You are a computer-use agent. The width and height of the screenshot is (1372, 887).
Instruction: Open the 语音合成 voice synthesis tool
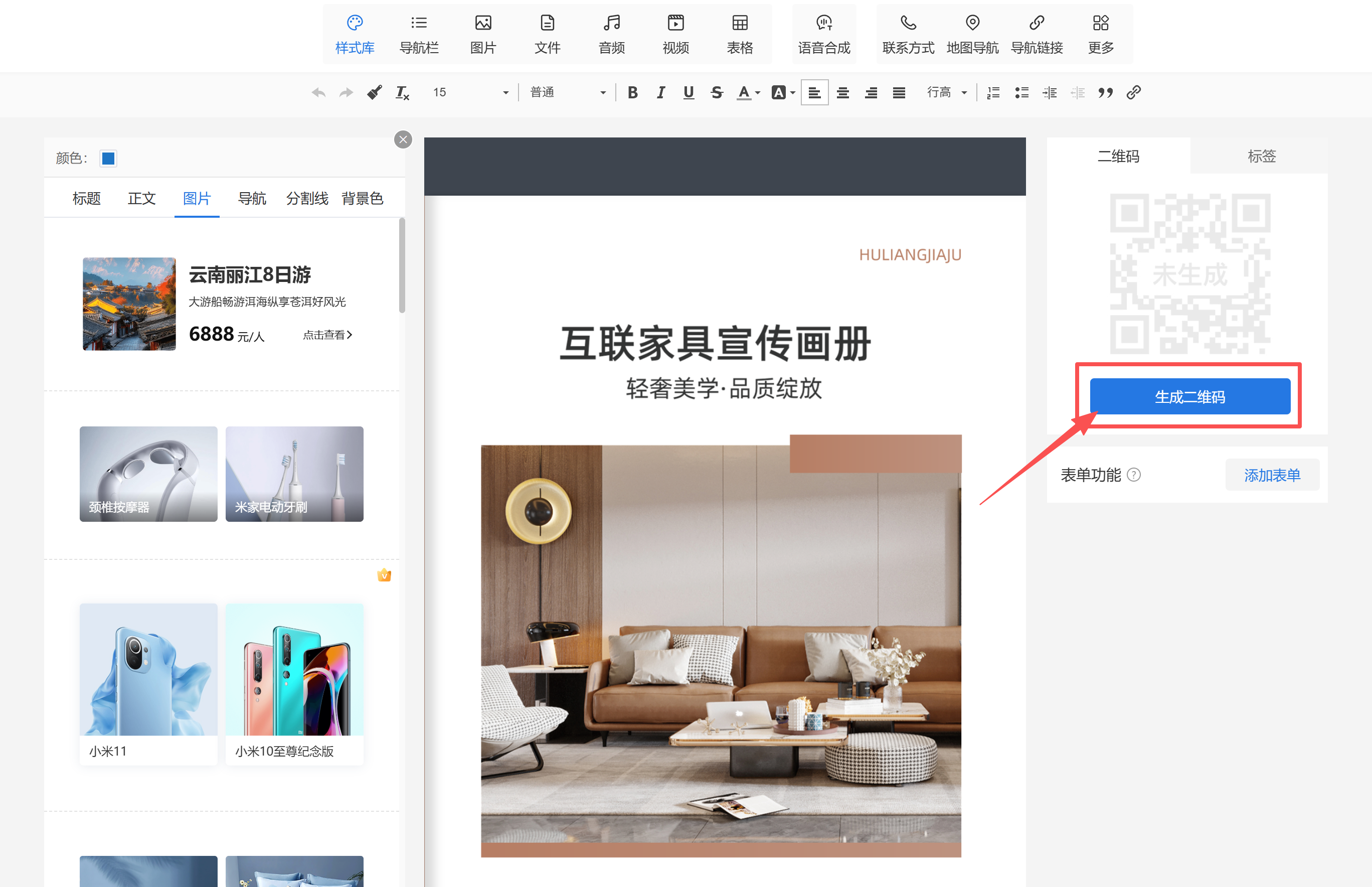click(823, 34)
